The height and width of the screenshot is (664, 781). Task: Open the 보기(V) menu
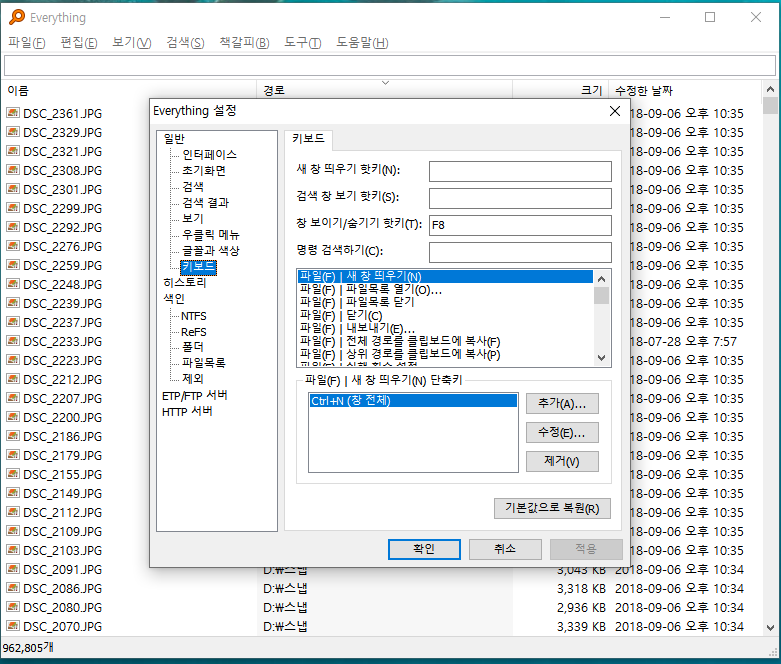(131, 42)
